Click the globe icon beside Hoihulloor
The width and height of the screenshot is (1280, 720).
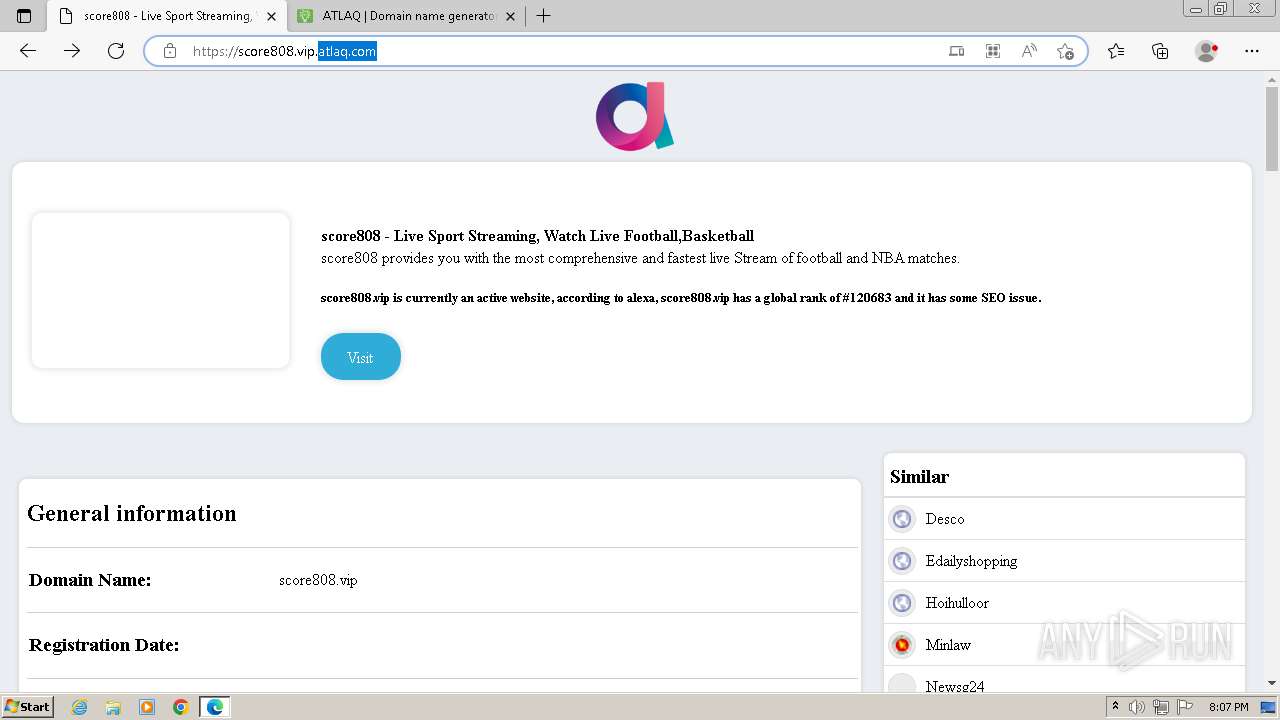click(x=902, y=603)
